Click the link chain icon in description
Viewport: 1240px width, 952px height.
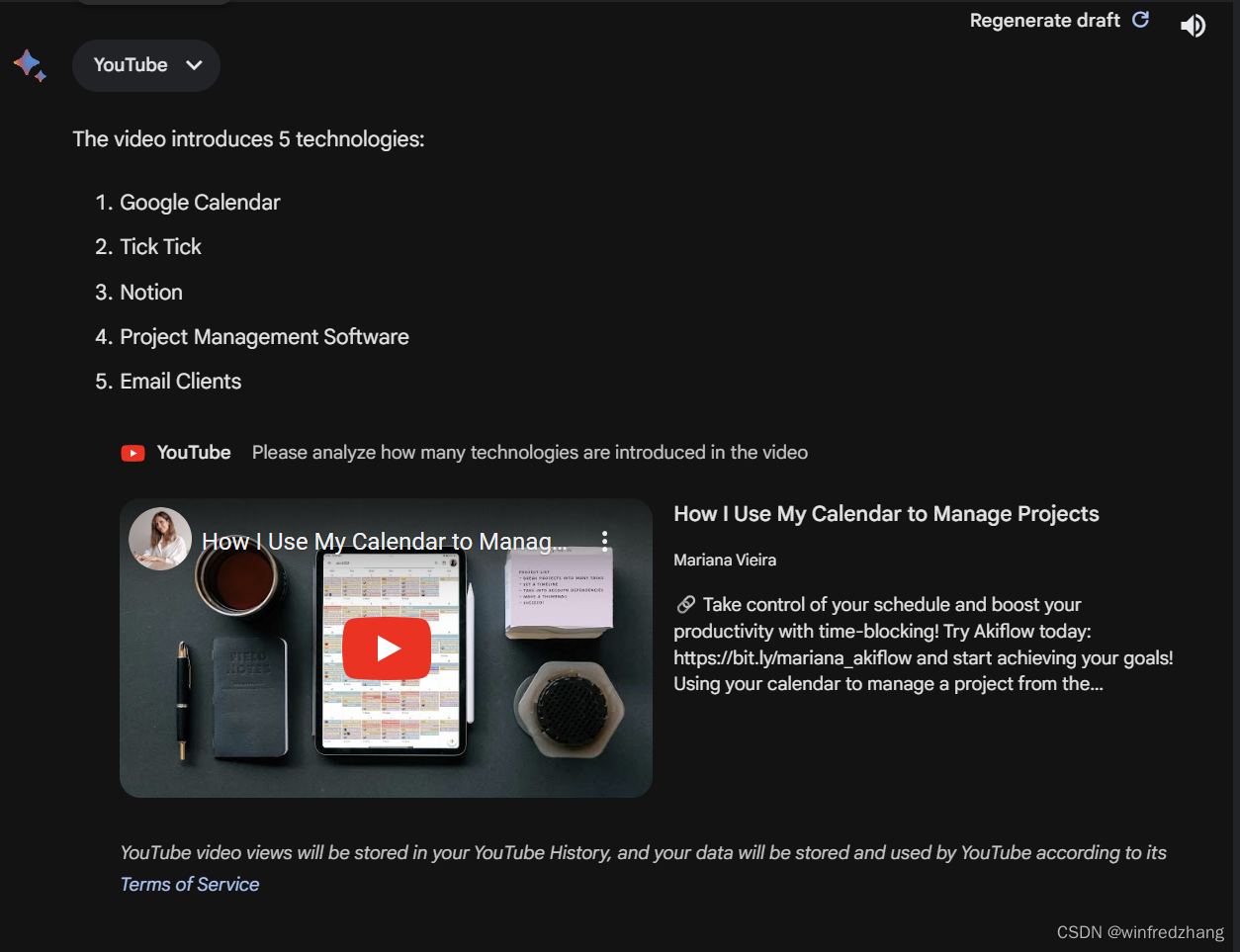685,604
